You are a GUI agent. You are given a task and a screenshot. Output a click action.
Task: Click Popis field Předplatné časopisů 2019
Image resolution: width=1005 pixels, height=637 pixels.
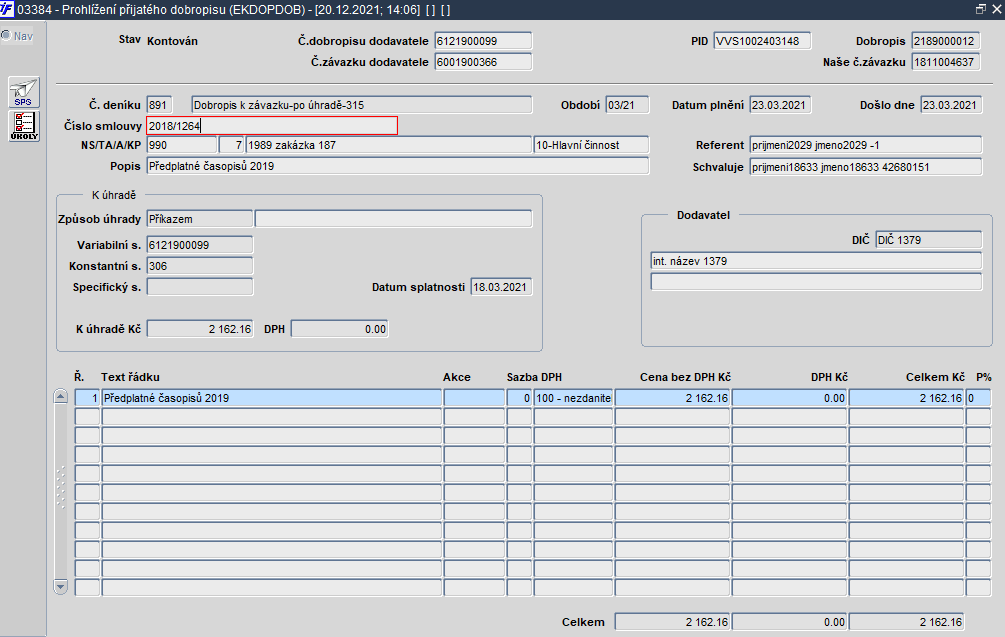(x=397, y=166)
